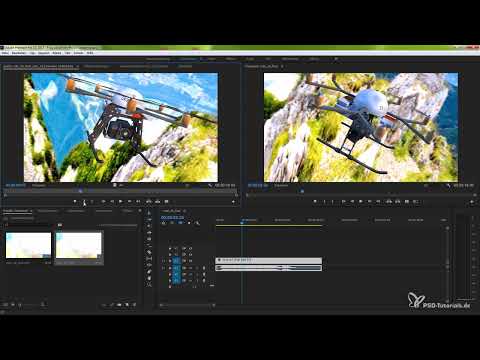
Task: Expand the workspaces overflow chevron
Action: 336,59
